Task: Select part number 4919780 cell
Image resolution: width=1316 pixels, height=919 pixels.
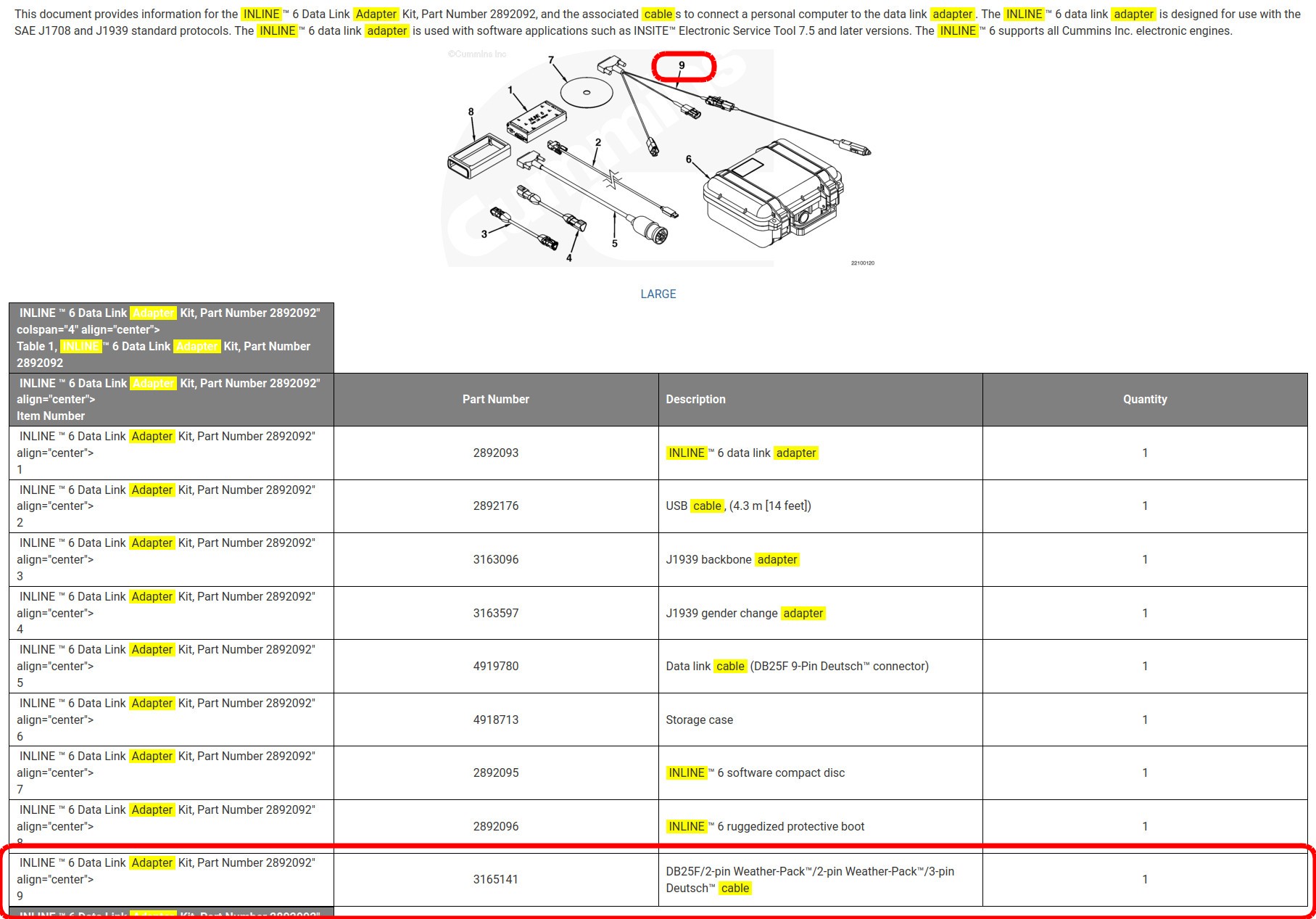Action: coord(496,666)
